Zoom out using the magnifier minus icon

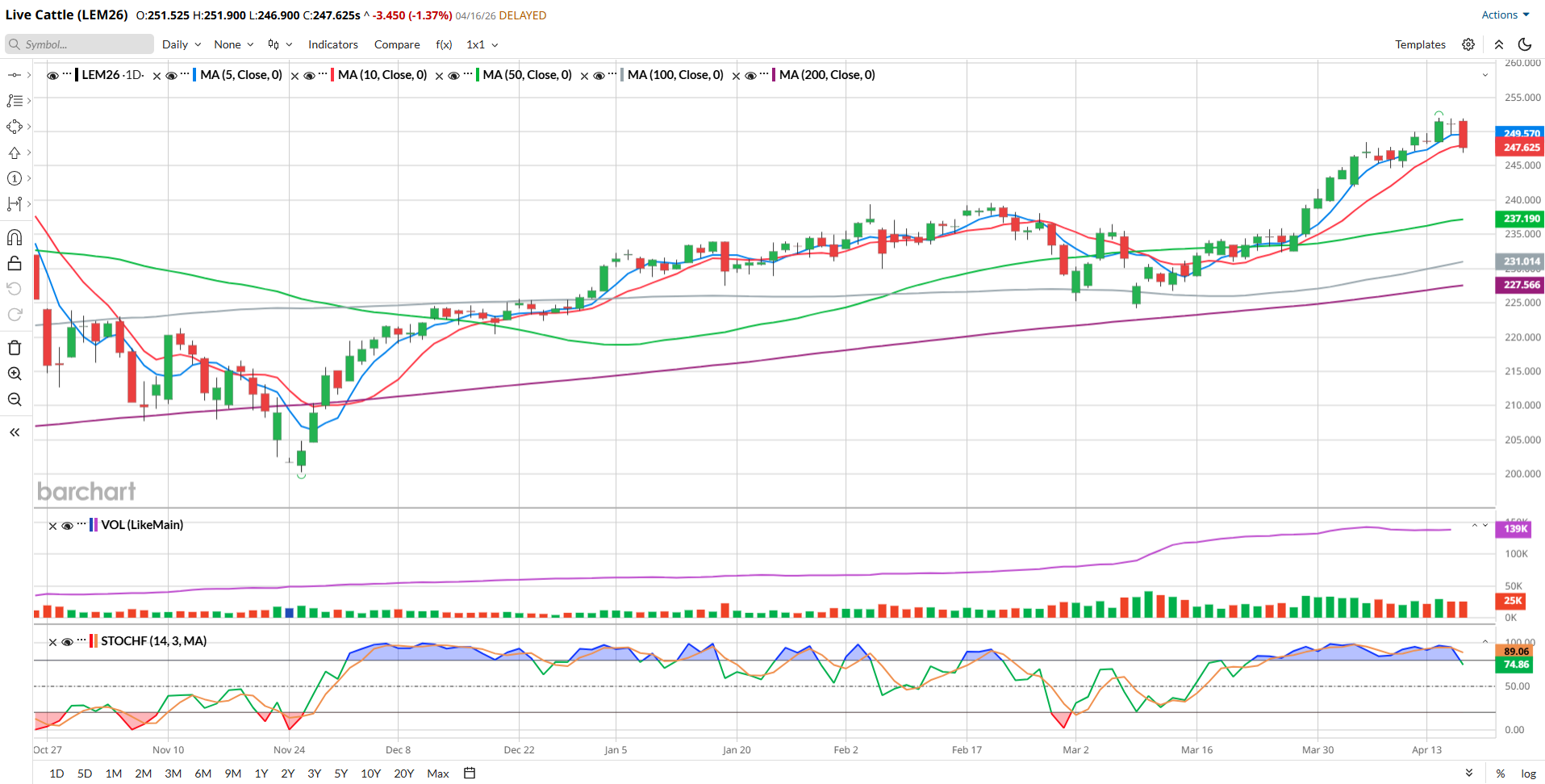click(15, 399)
